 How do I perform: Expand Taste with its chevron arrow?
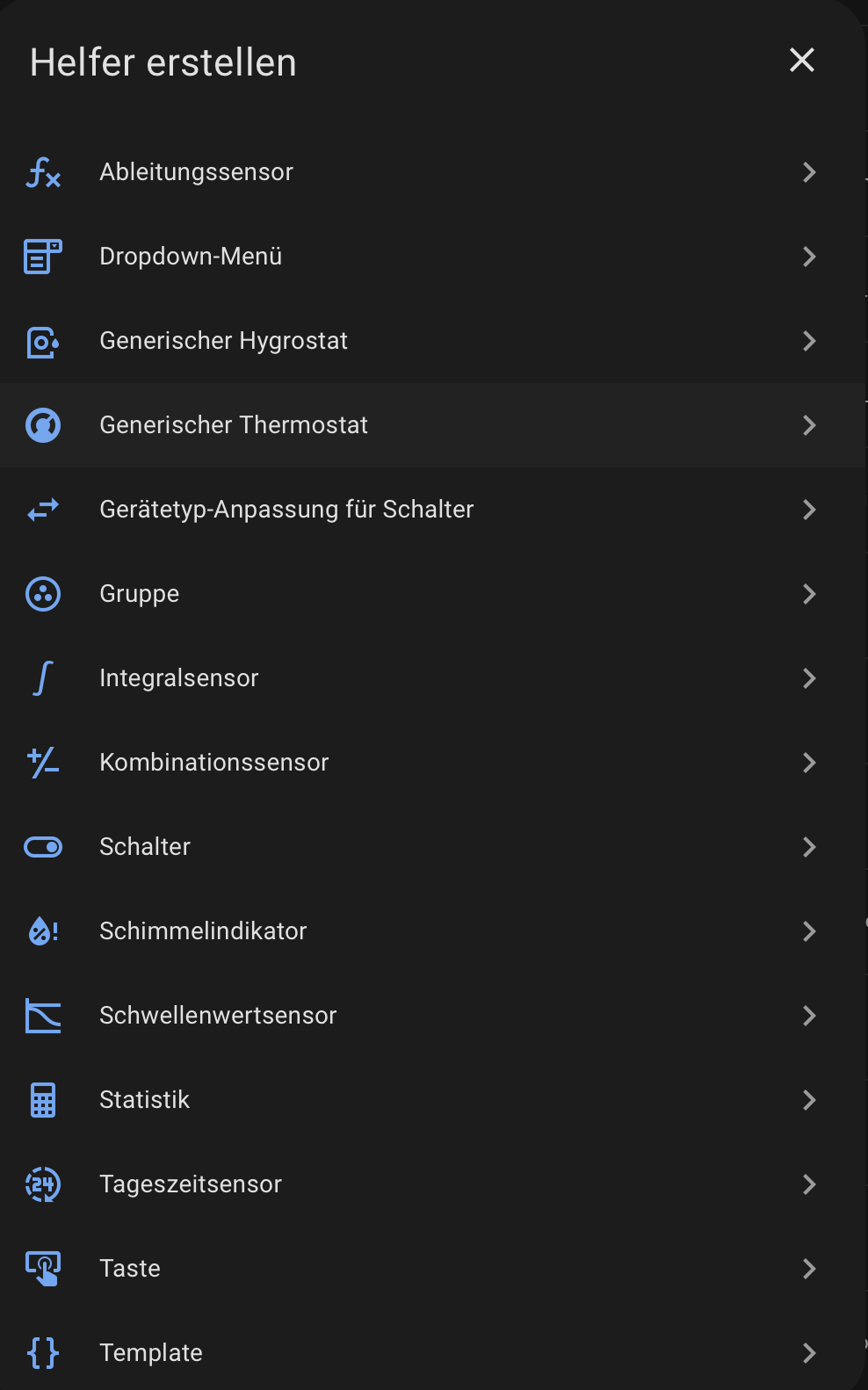809,1269
